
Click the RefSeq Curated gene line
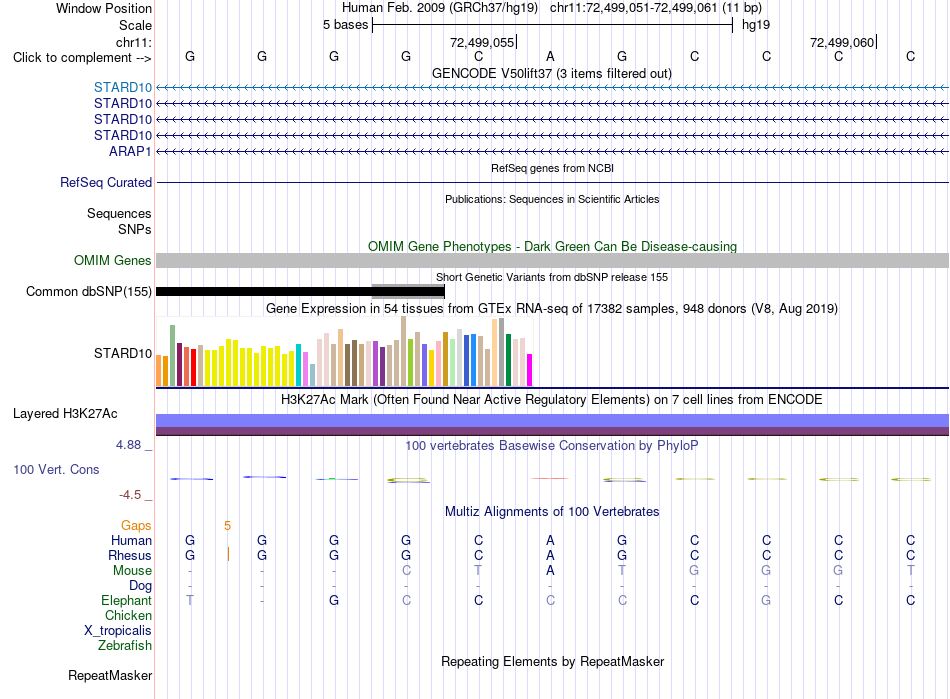pyautogui.click(x=552, y=182)
